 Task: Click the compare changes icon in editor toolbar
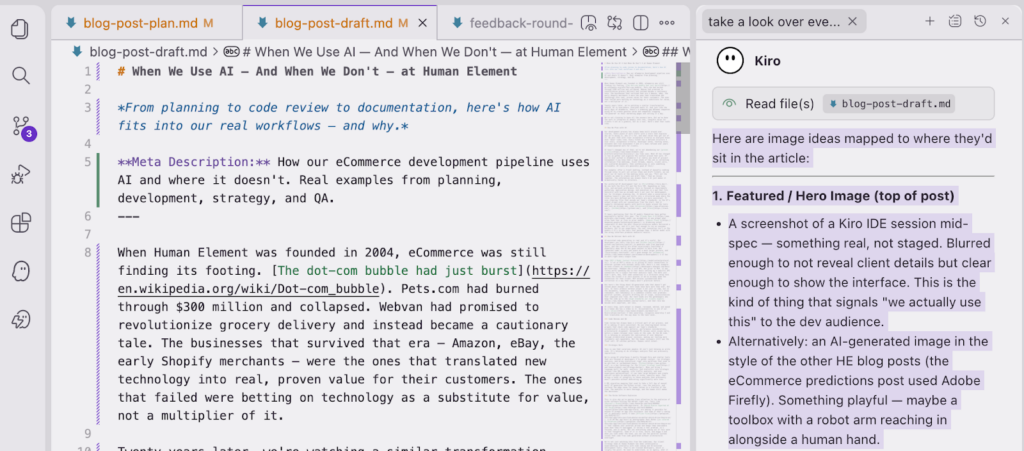click(615, 23)
